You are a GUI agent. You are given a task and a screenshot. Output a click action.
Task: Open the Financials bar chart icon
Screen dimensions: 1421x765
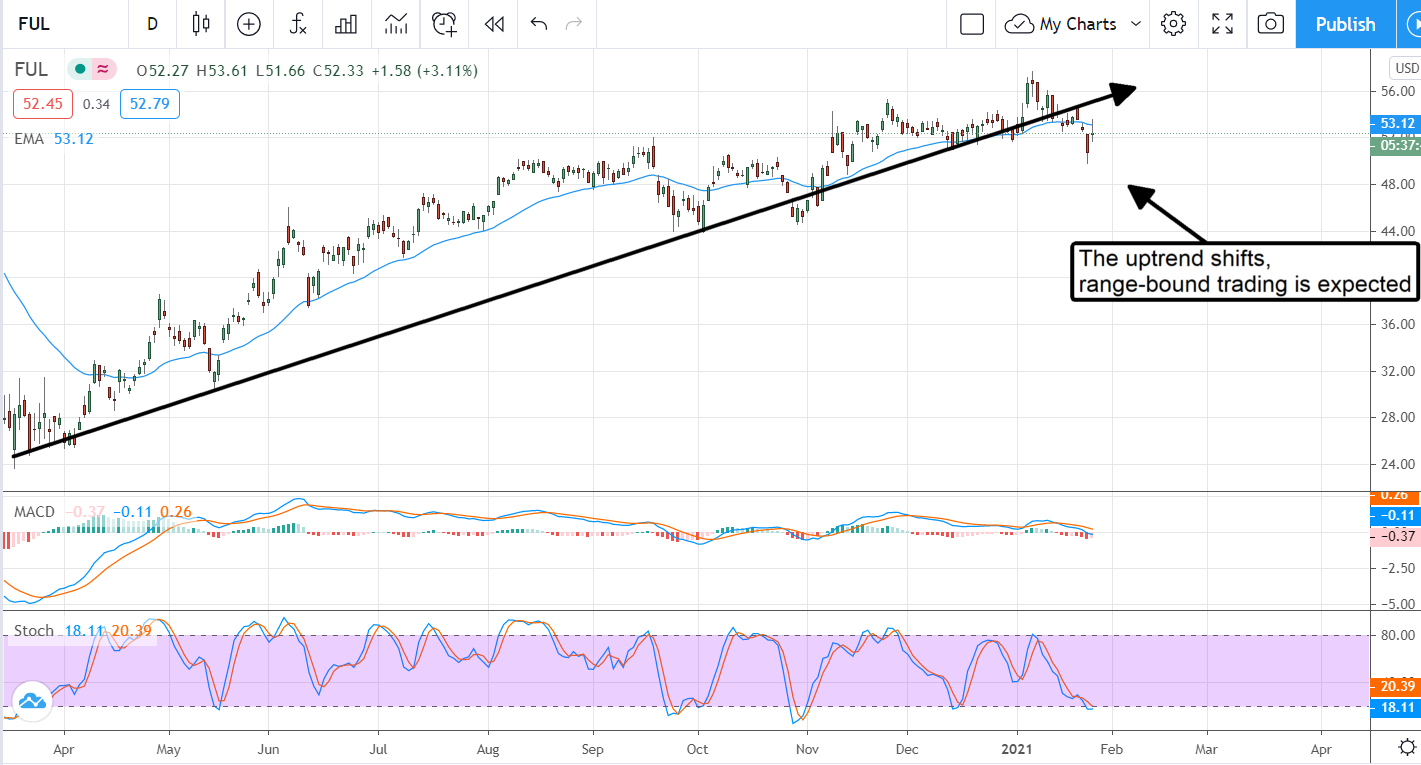tap(346, 24)
